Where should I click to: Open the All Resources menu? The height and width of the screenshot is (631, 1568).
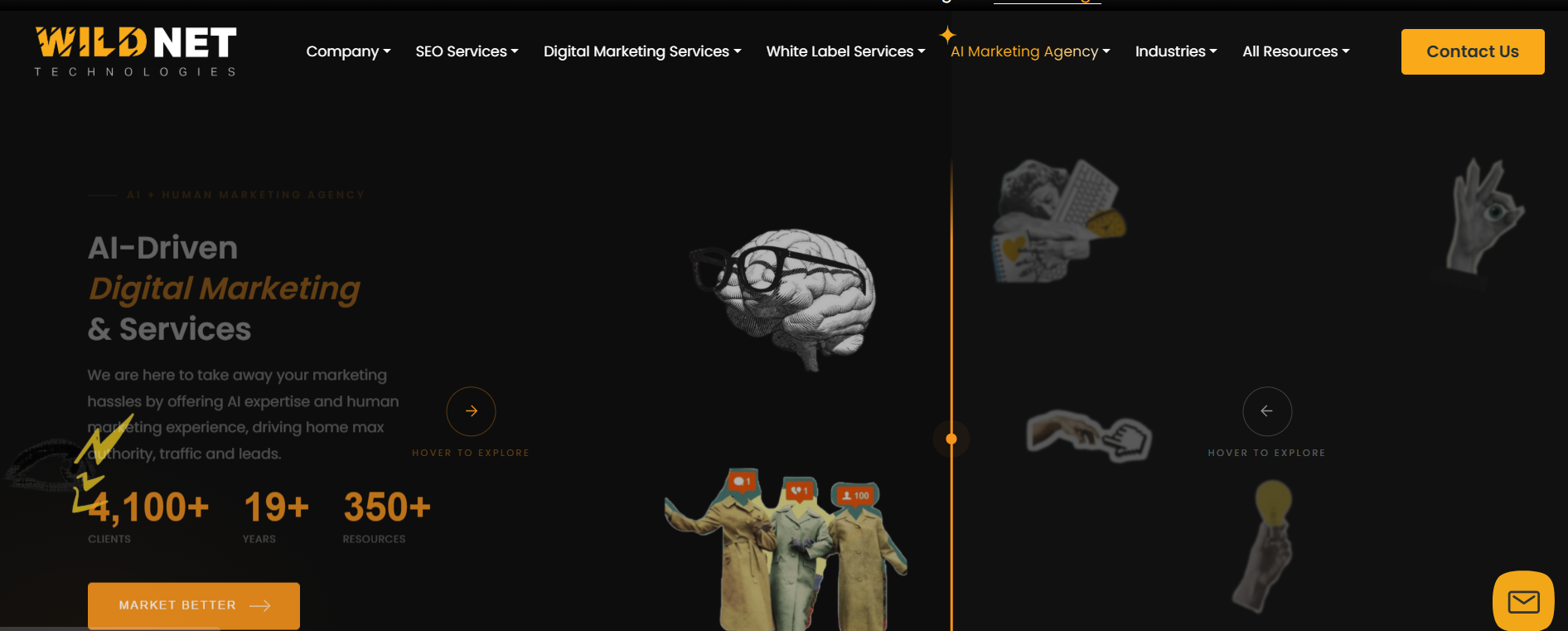[1296, 51]
